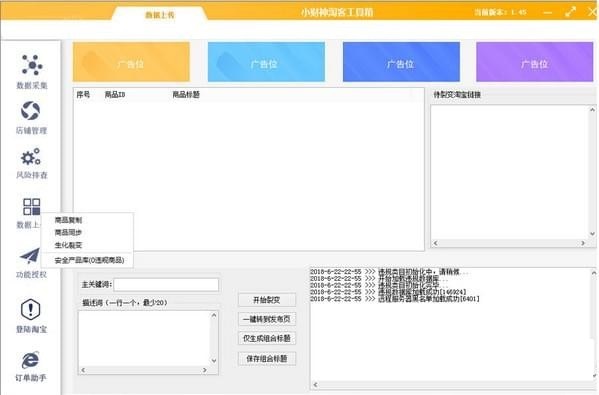Open the 订单助手 browser icon
The height and width of the screenshot is (395, 599).
[30, 360]
